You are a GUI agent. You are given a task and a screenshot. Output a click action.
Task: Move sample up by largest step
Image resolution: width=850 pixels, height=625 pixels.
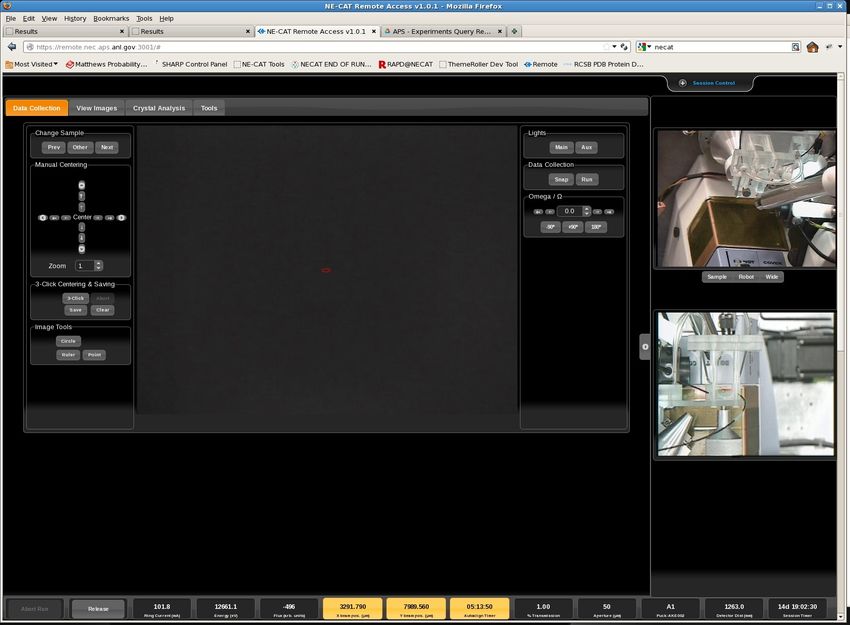pos(82,185)
